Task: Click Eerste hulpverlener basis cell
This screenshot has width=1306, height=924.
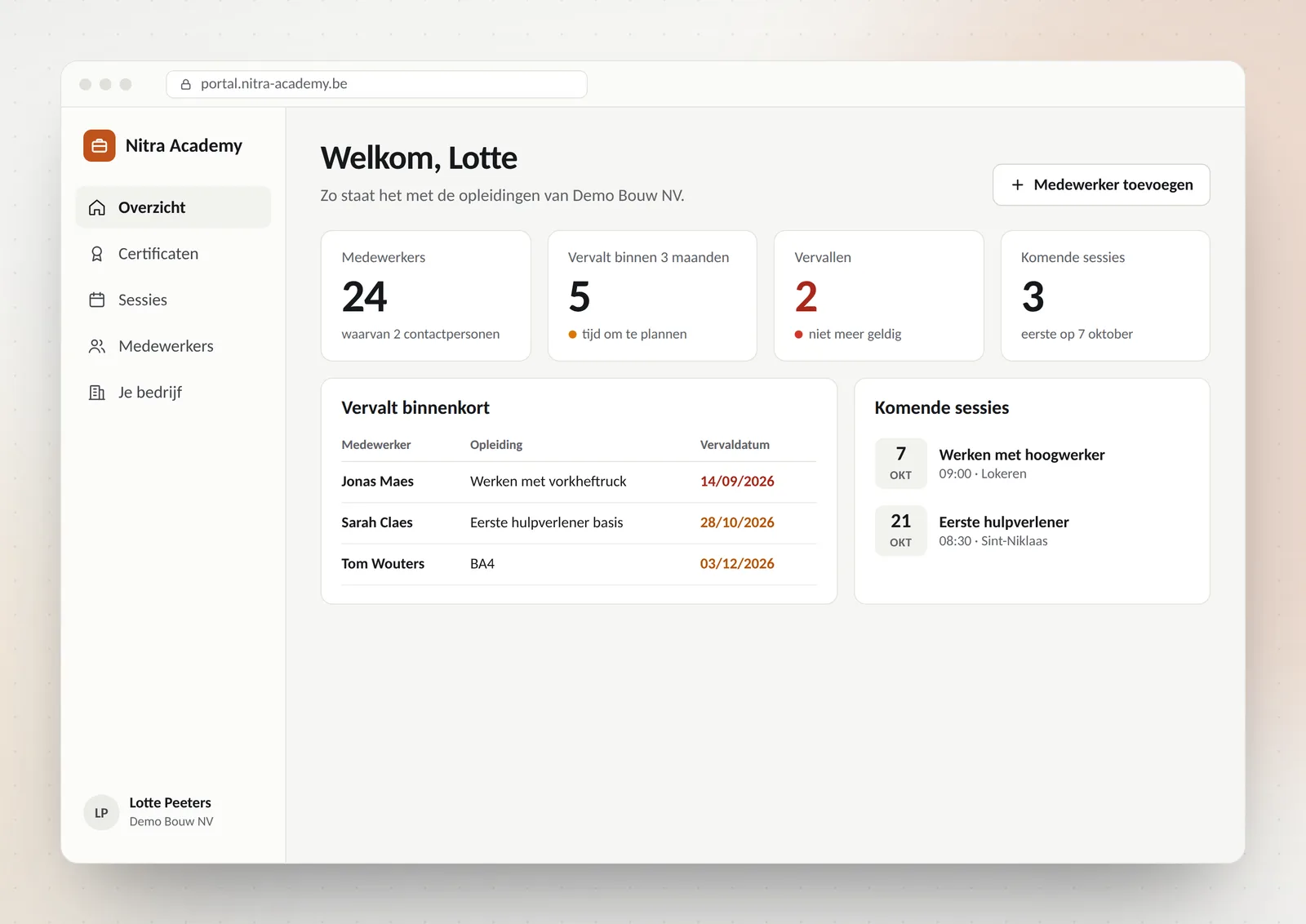Action: (547, 522)
